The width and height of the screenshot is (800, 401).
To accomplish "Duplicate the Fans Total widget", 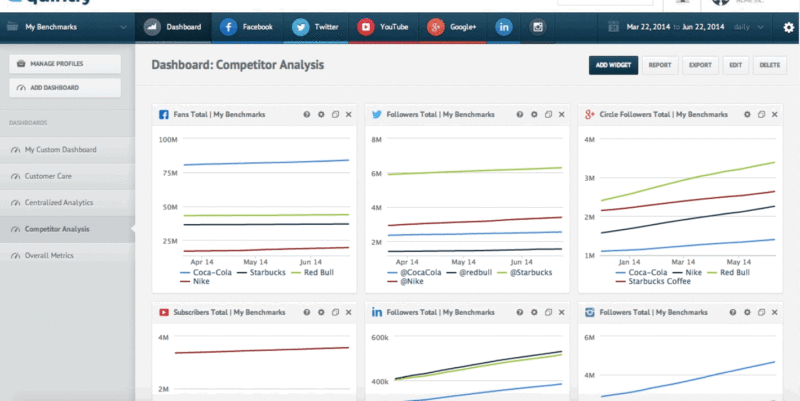I will [335, 115].
